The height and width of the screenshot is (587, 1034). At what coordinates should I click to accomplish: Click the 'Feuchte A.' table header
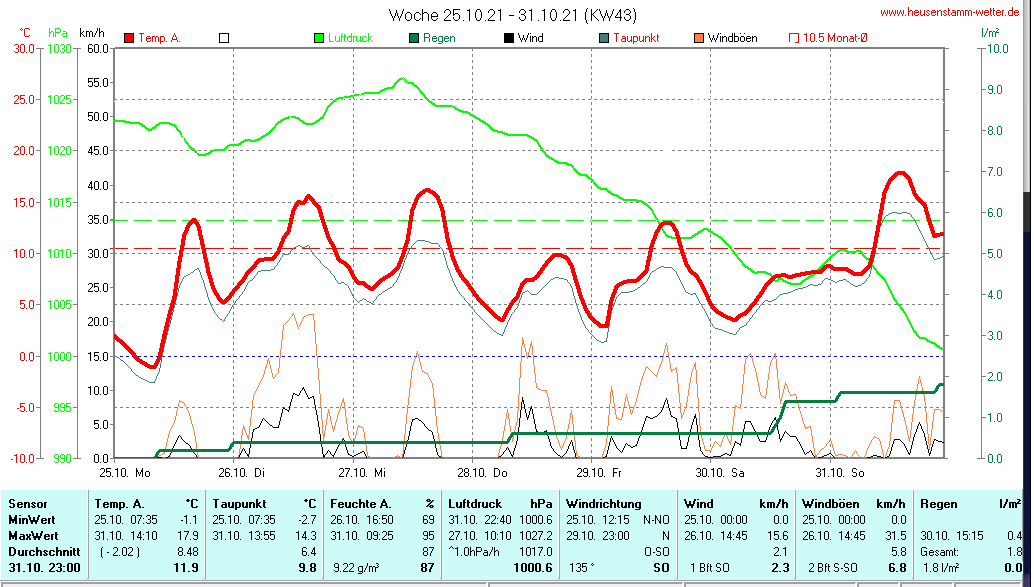361,504
